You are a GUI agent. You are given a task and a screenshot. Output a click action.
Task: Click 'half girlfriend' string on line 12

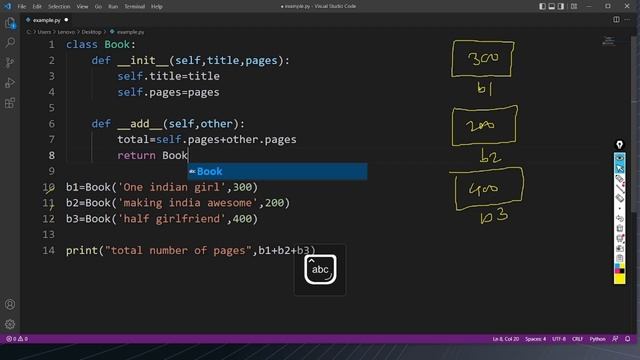tap(171, 219)
